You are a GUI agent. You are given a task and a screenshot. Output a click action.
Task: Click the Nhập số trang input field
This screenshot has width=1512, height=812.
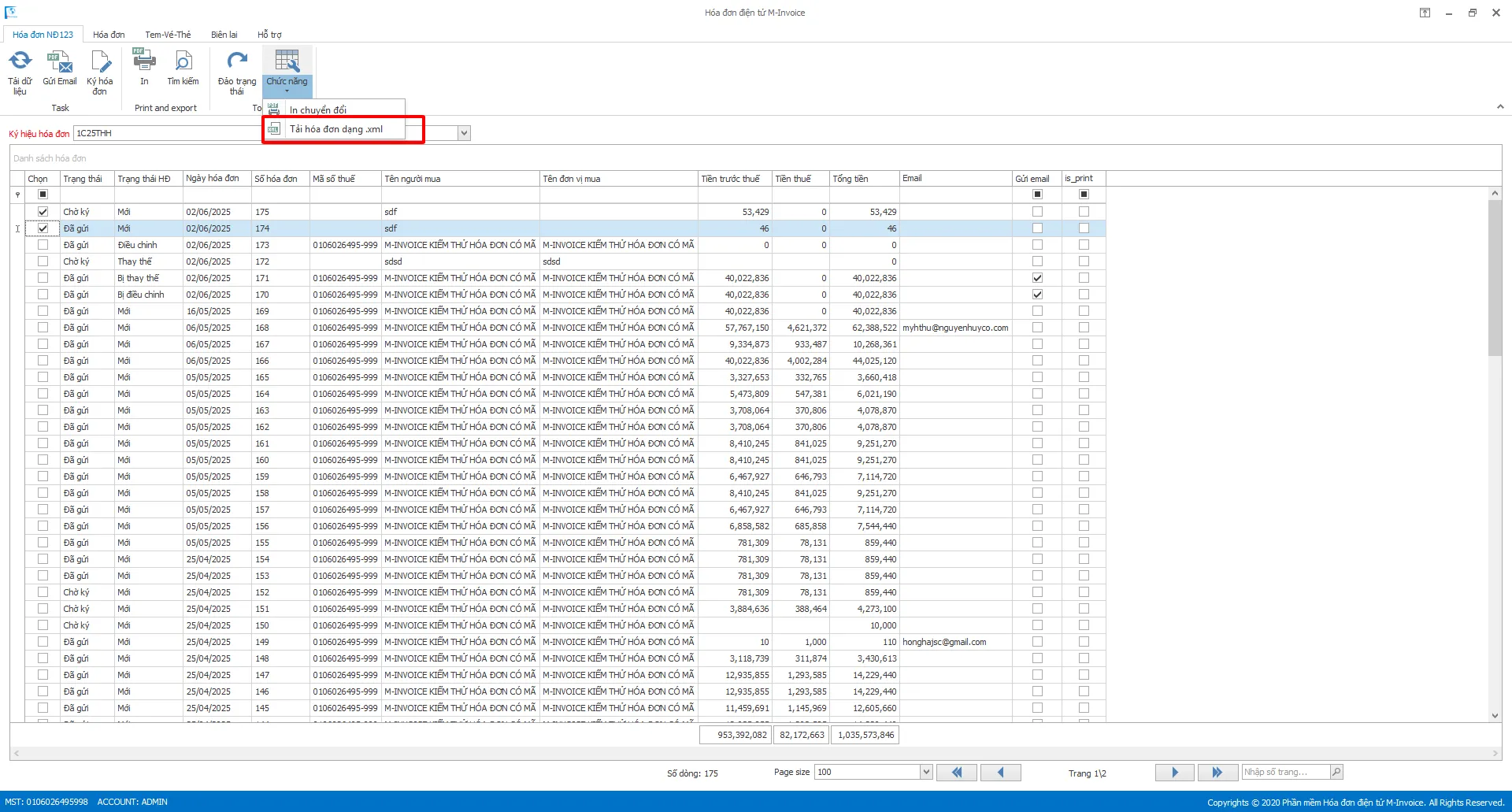click(1286, 772)
